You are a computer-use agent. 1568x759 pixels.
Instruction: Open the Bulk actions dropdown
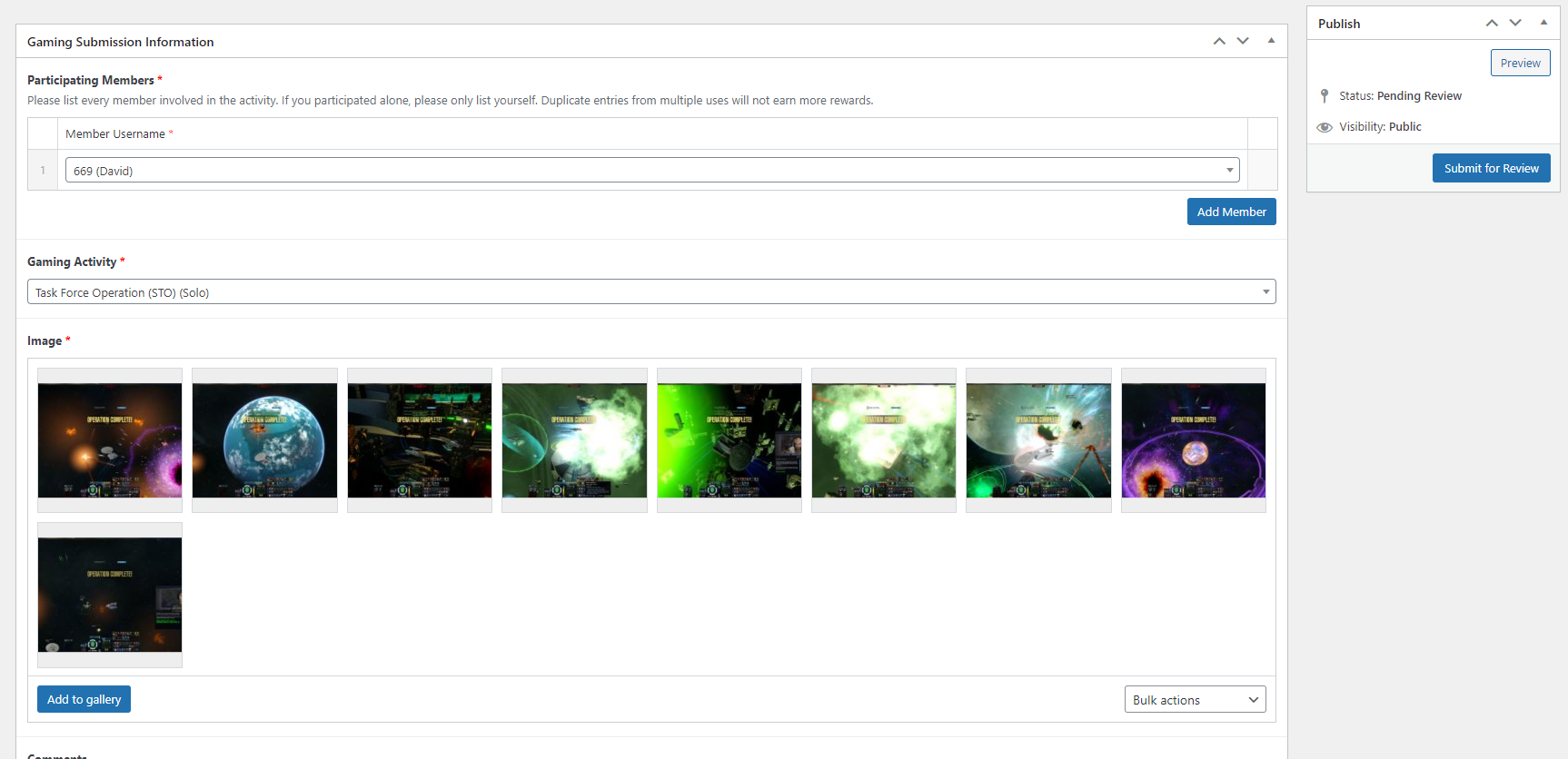coord(1195,700)
